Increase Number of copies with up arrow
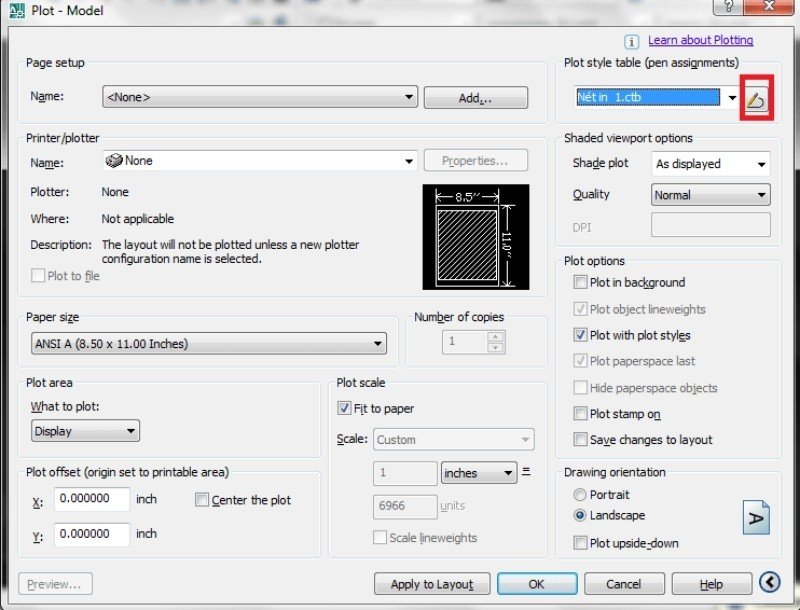The height and width of the screenshot is (610, 800). point(495,337)
